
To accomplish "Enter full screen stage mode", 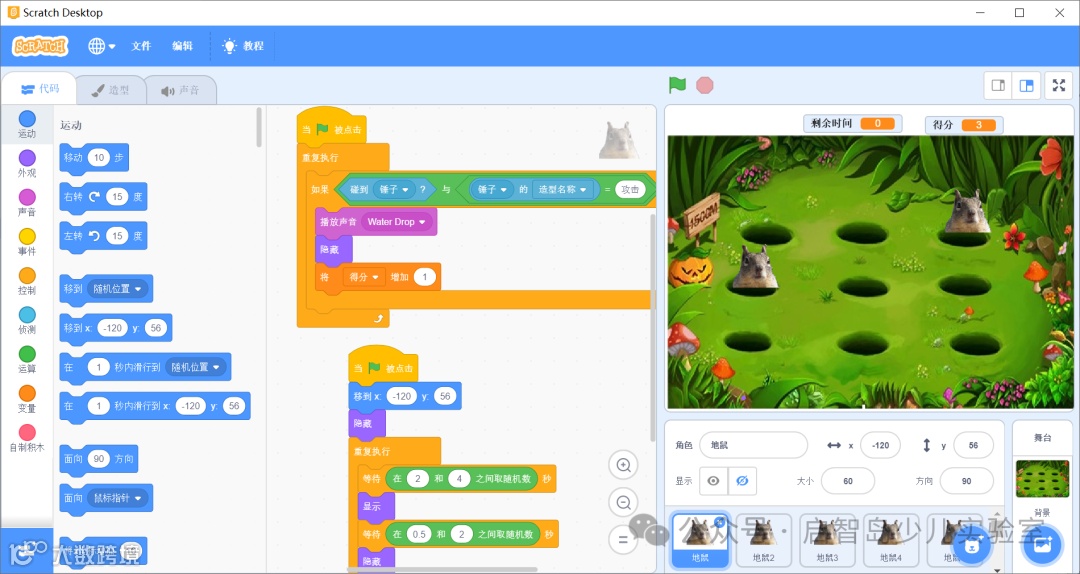I will [1059, 85].
